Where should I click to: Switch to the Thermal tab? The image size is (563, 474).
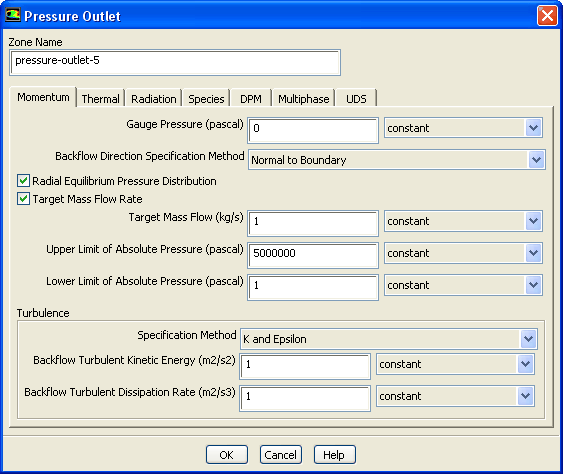tap(101, 99)
